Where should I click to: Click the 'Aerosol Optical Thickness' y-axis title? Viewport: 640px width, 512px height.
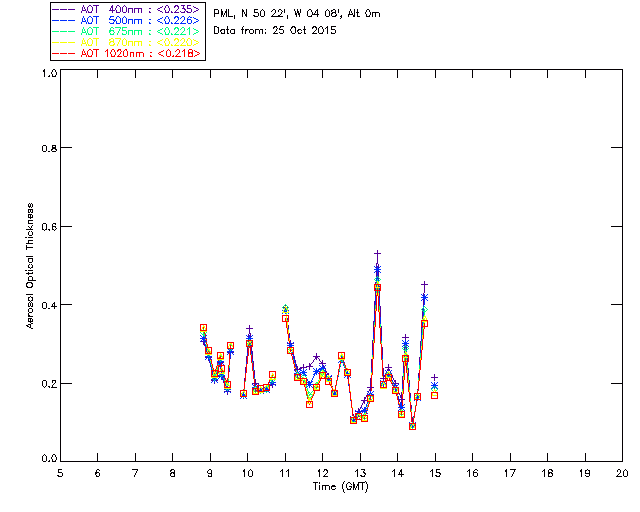(30, 266)
